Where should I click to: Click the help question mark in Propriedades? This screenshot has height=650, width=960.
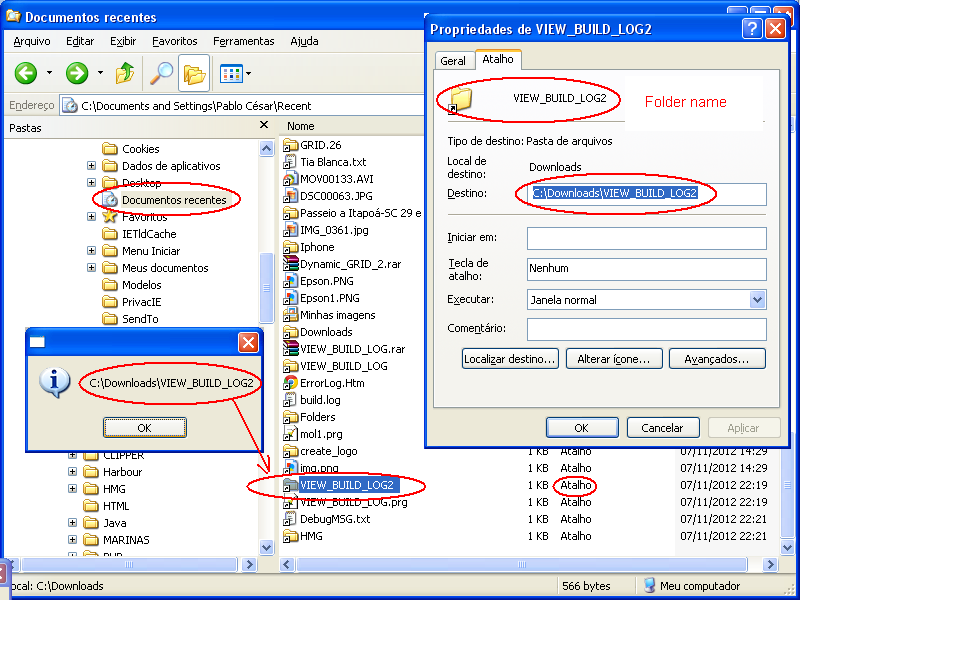click(x=752, y=29)
